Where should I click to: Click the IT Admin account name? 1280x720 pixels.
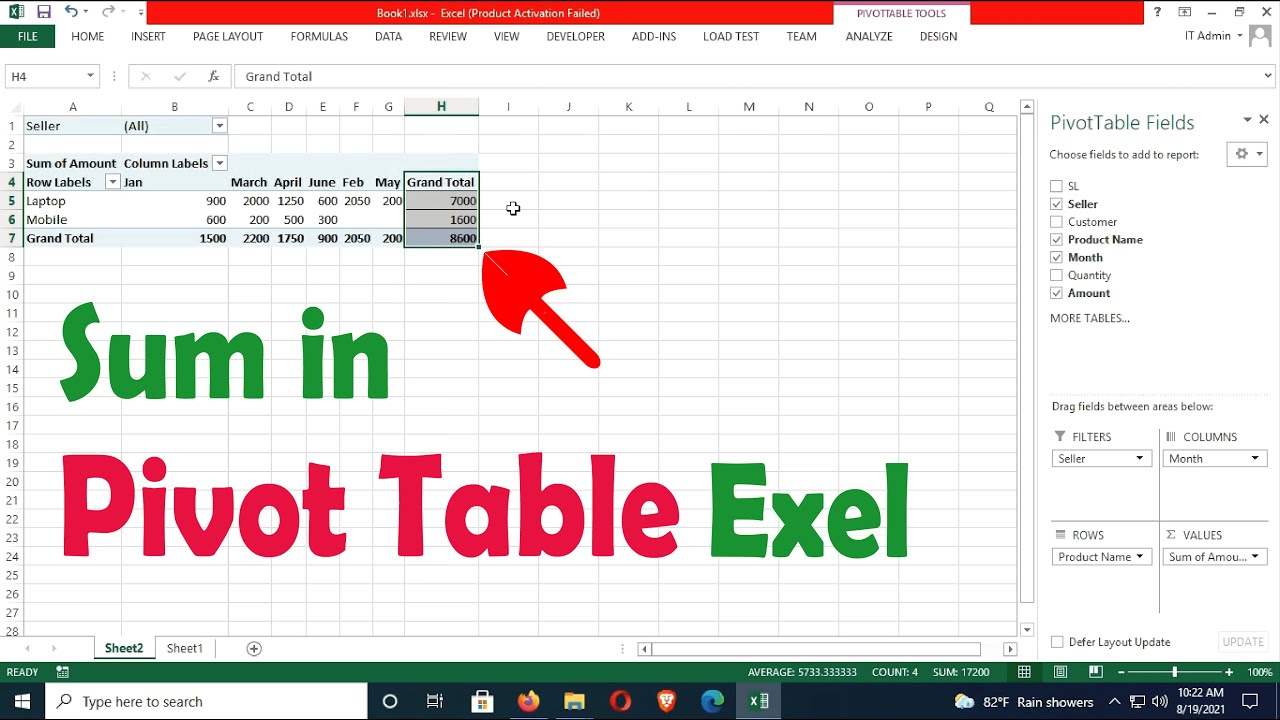[x=1207, y=36]
